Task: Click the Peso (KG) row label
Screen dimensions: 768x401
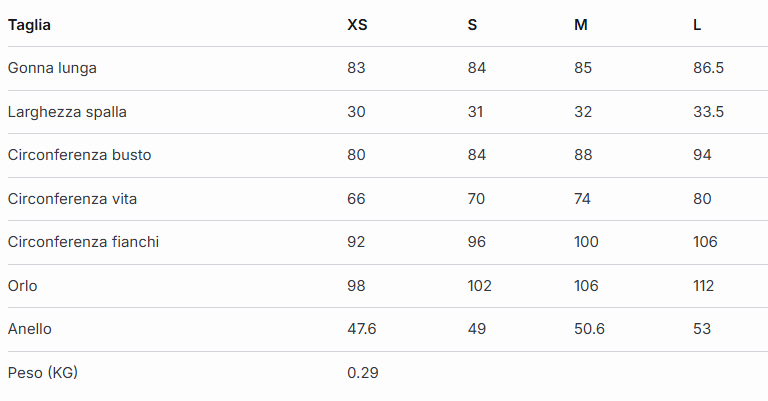Action: tap(42, 373)
